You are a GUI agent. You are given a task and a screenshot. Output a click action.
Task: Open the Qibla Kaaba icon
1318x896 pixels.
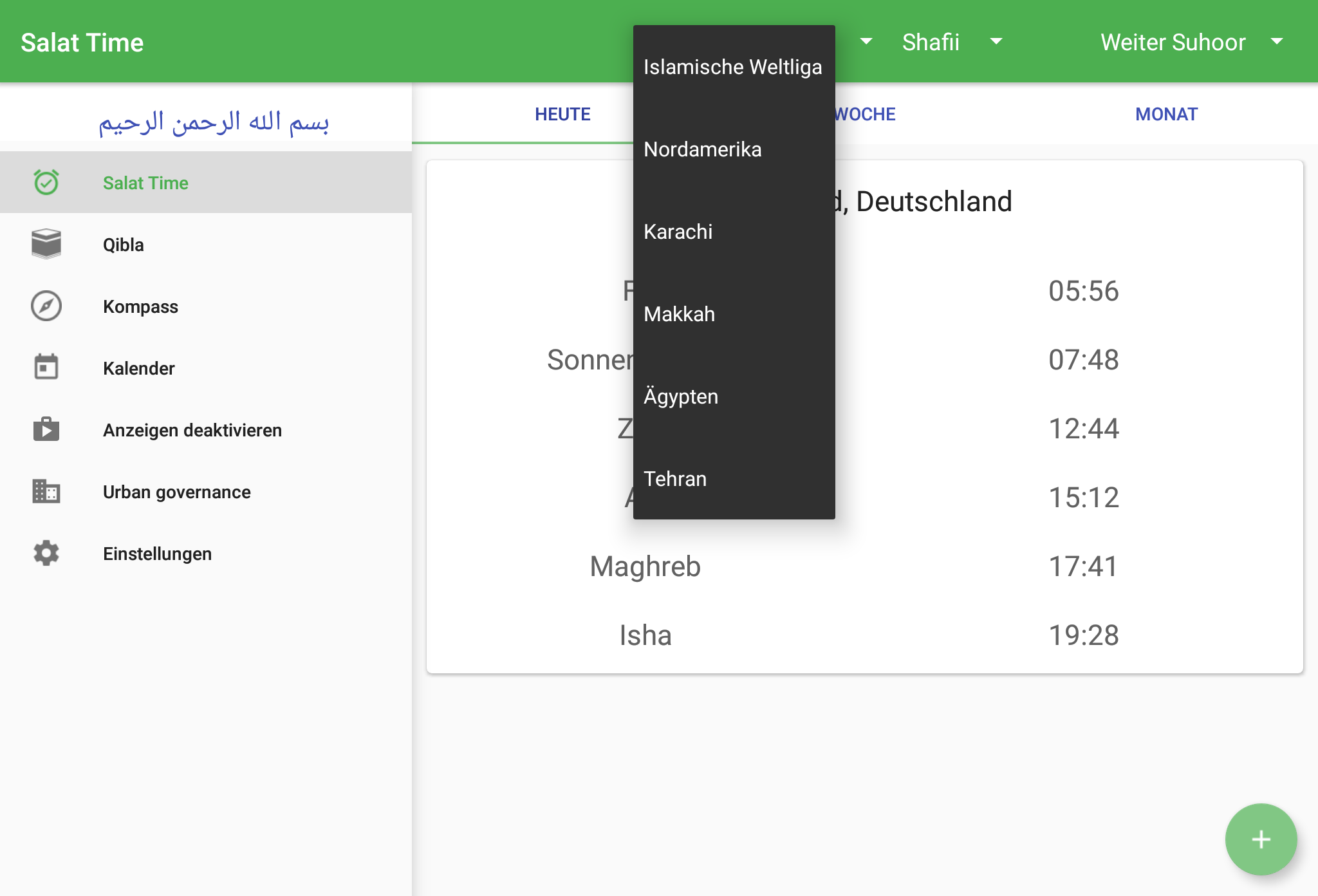point(46,244)
